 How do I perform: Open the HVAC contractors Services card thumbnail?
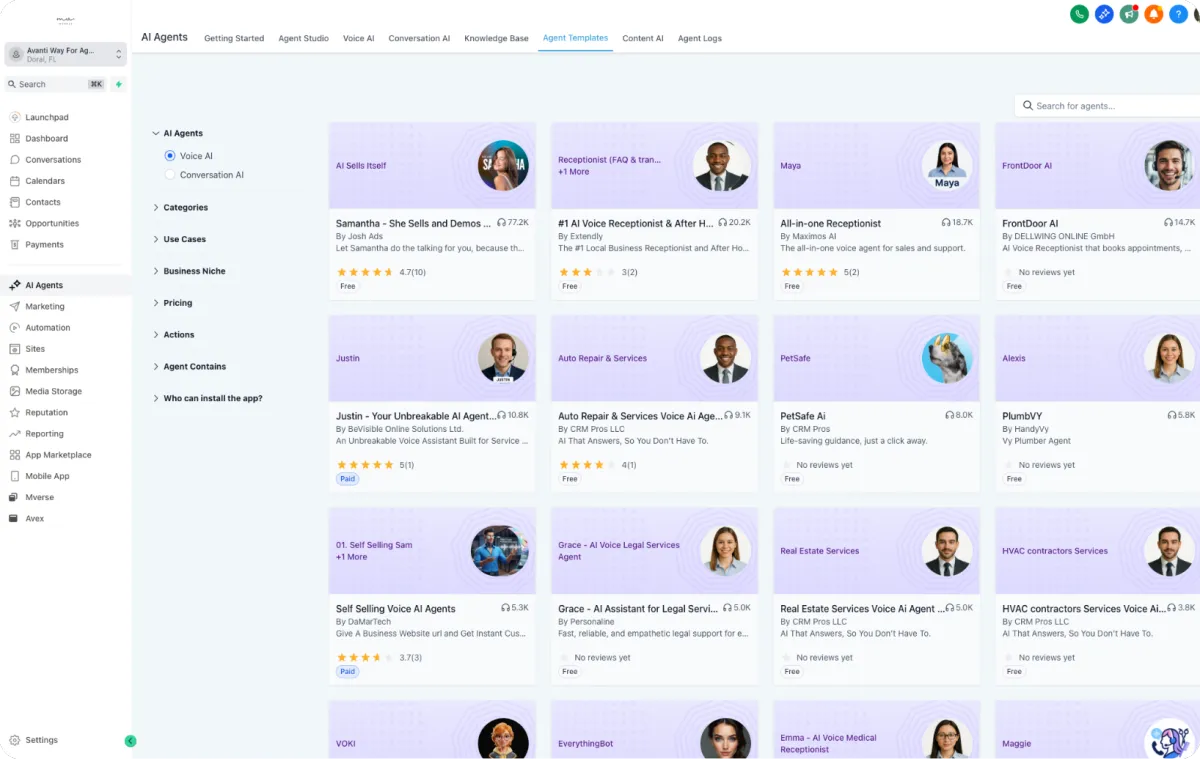pyautogui.click(x=1097, y=551)
